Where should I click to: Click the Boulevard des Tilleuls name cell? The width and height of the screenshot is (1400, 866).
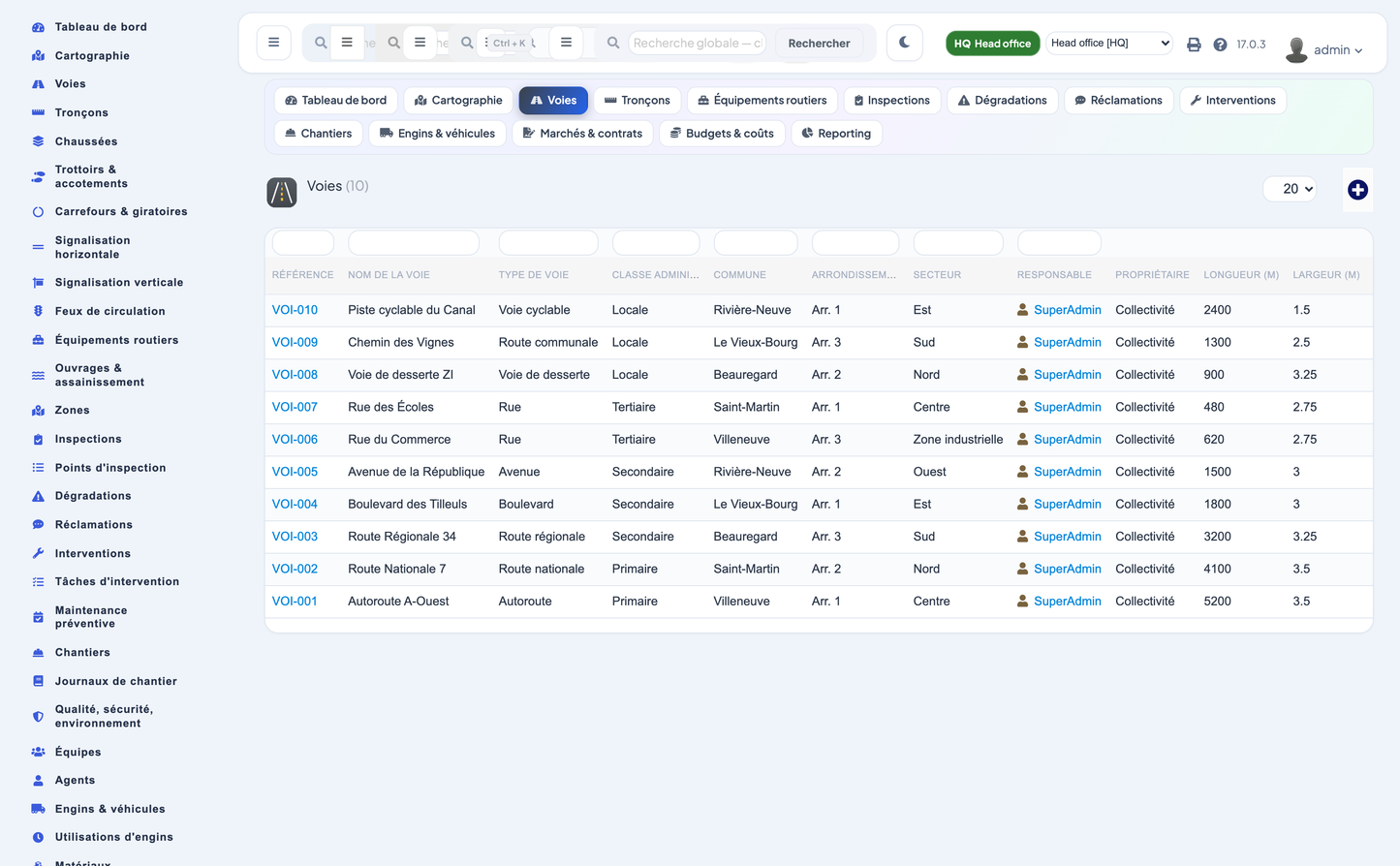(408, 505)
